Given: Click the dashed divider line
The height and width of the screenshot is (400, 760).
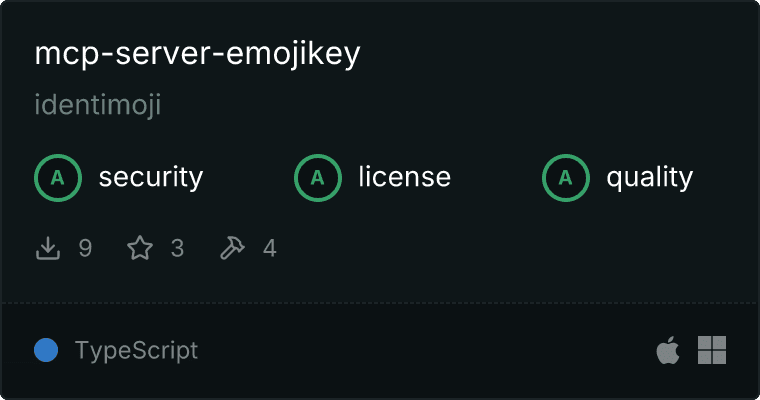Looking at the screenshot, I should click(x=380, y=304).
